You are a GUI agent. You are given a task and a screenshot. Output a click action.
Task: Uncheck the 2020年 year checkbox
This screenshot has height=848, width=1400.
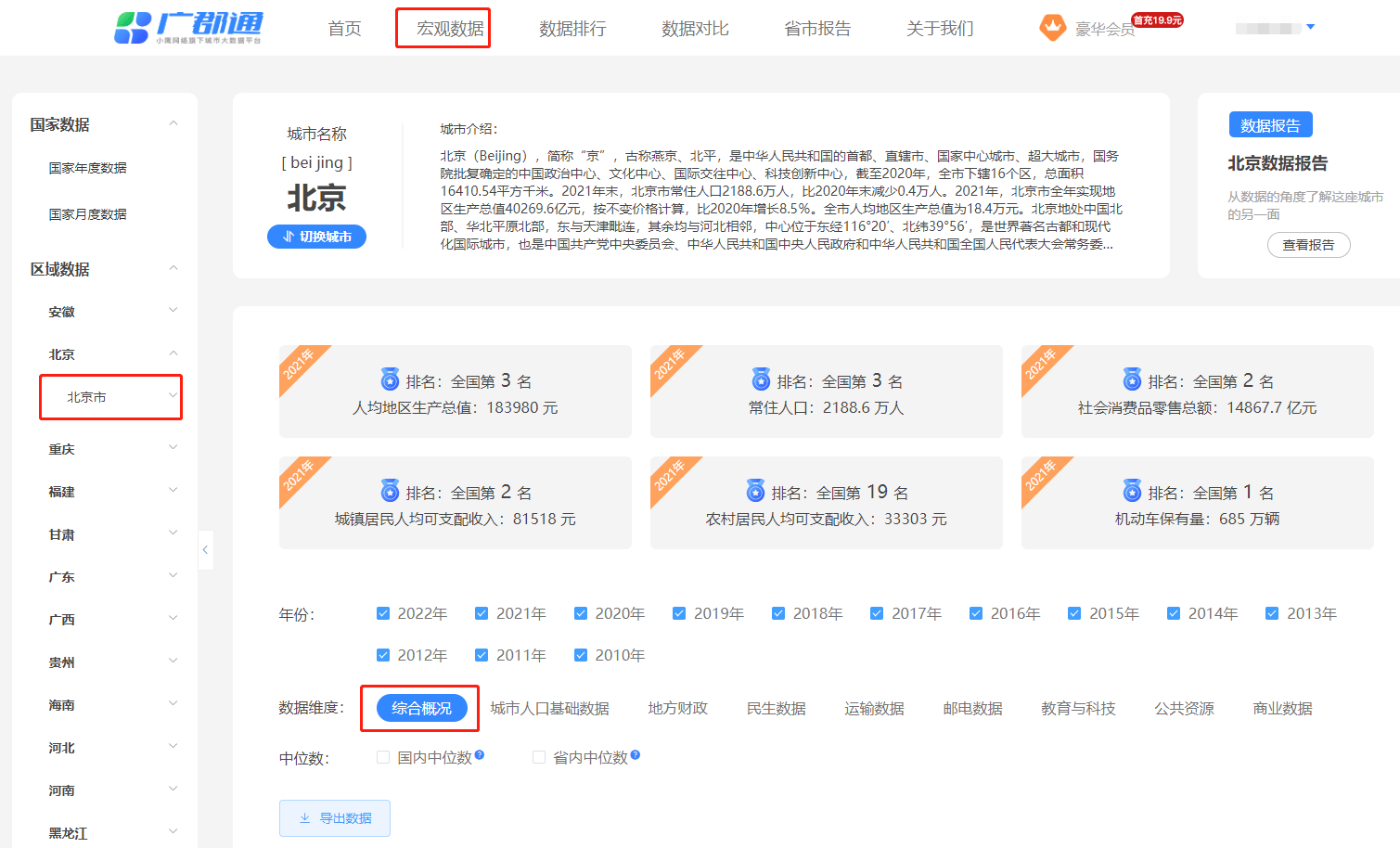point(581,613)
